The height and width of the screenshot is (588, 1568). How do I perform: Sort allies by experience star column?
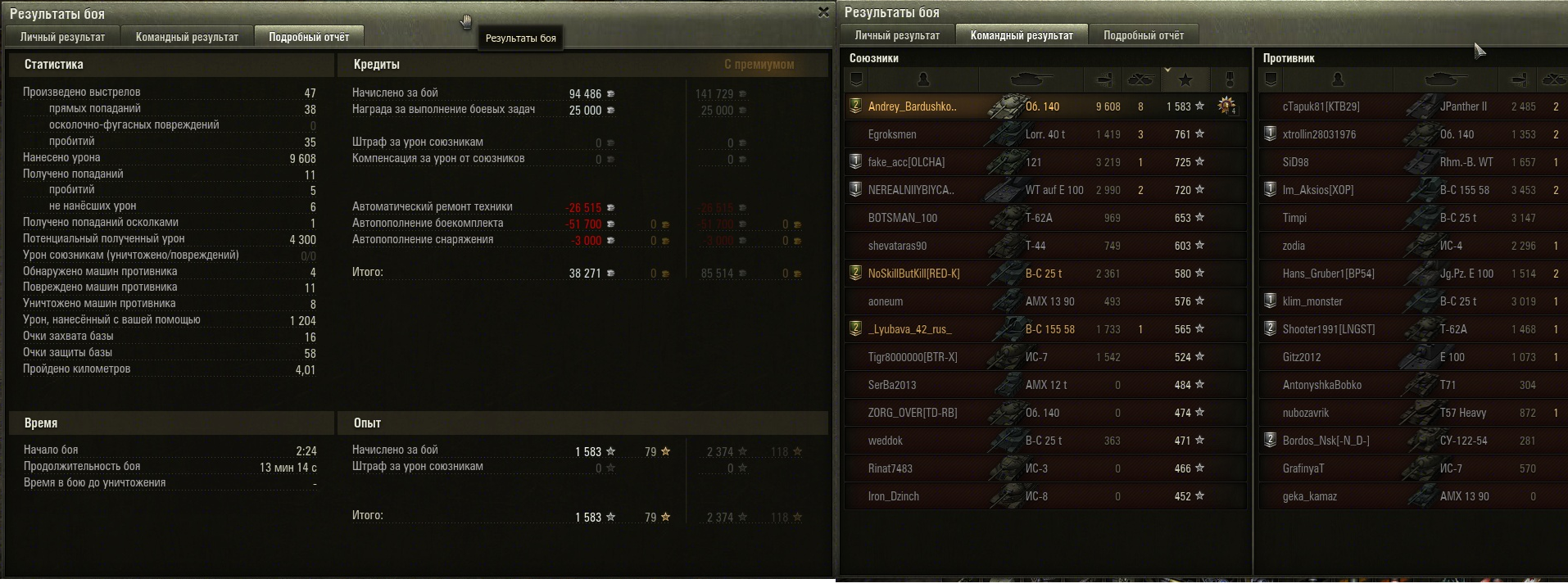pos(1185,79)
